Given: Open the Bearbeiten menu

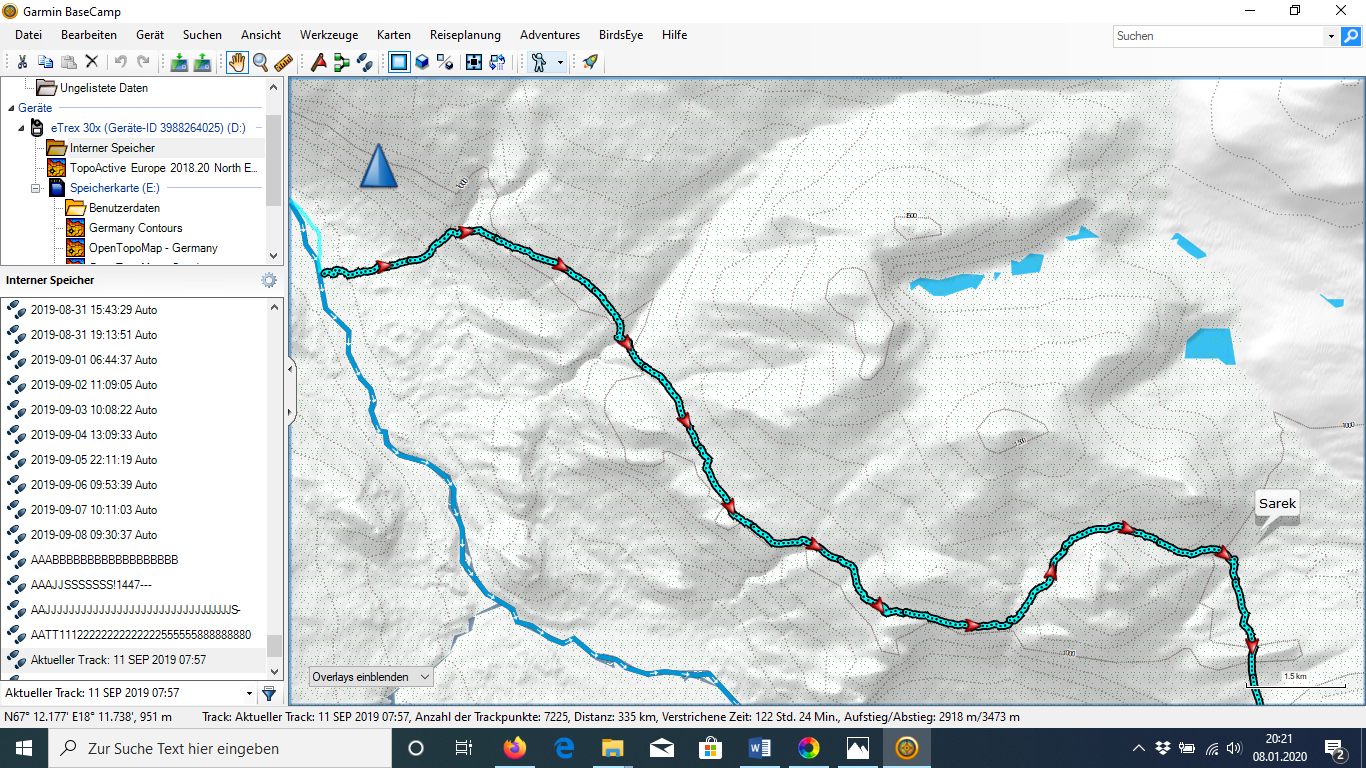Looking at the screenshot, I should pos(89,35).
